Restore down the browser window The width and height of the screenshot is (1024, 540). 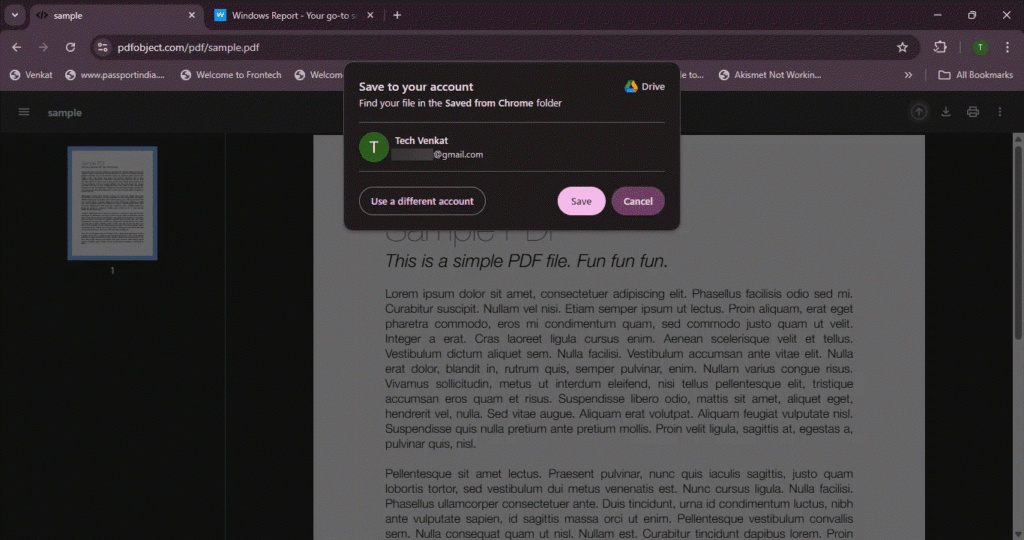(972, 15)
